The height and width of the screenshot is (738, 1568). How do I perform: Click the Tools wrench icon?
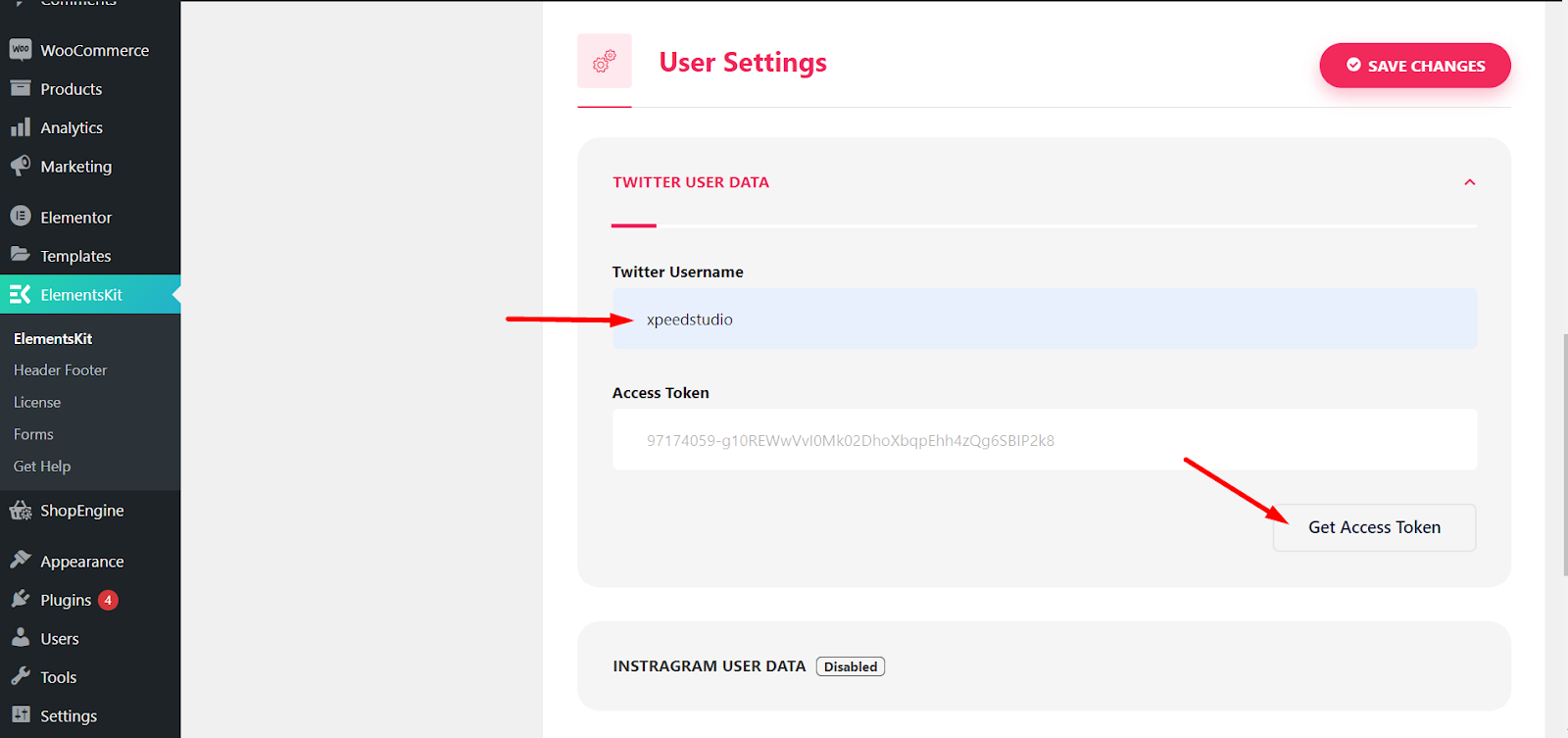pos(21,676)
